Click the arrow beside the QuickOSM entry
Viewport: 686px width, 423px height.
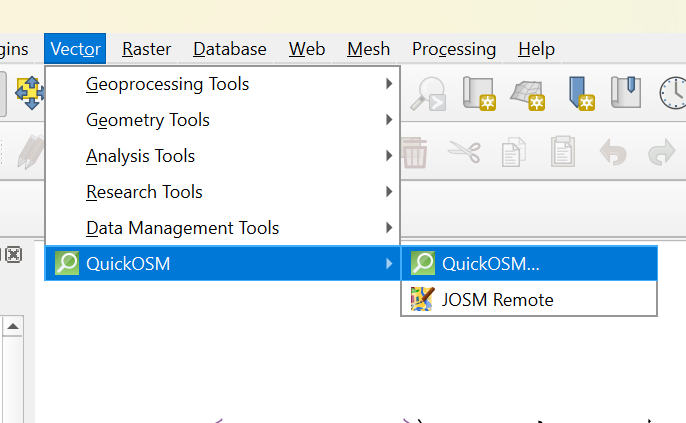tap(389, 263)
